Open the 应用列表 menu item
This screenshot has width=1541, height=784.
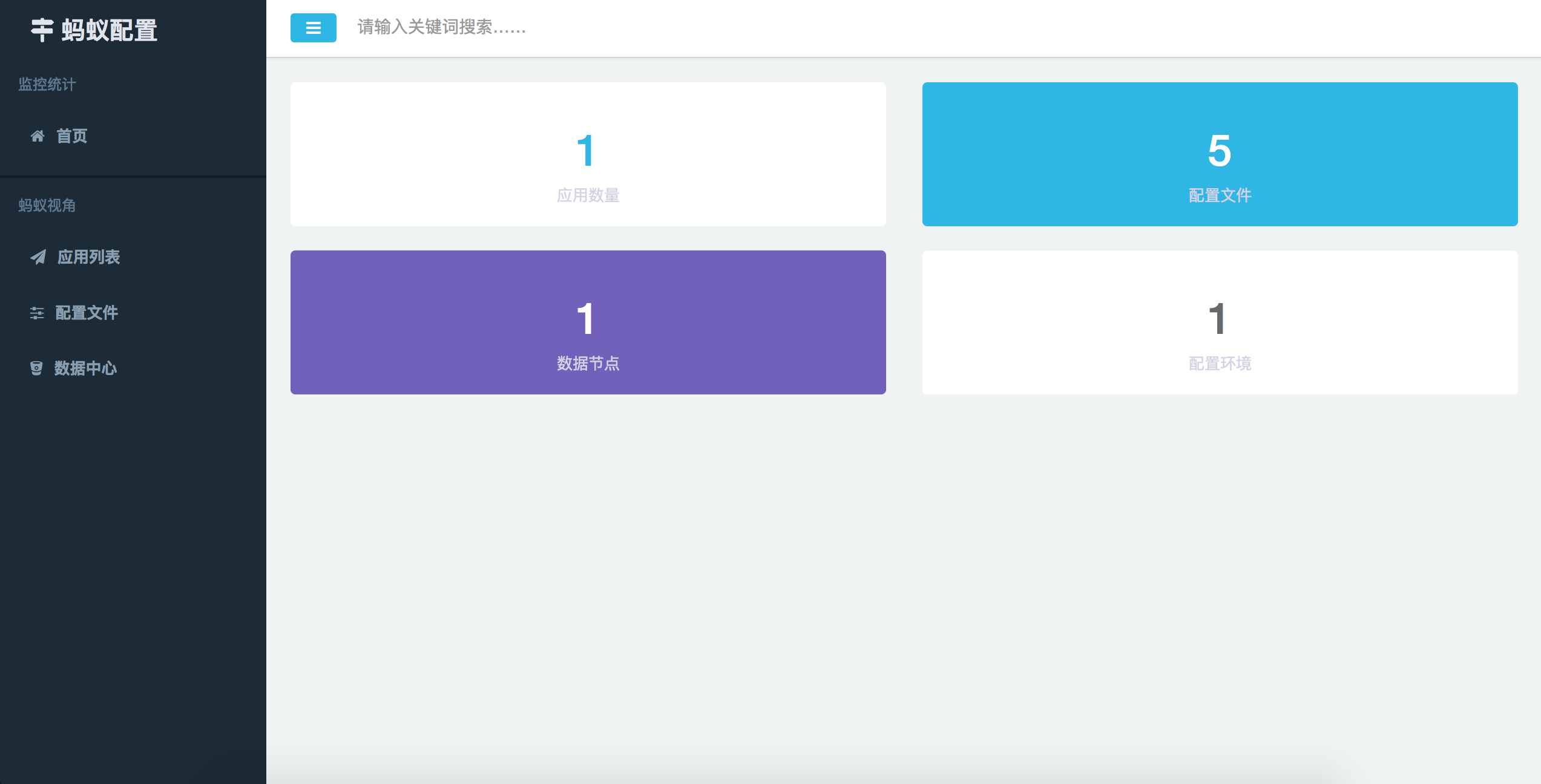[89, 257]
